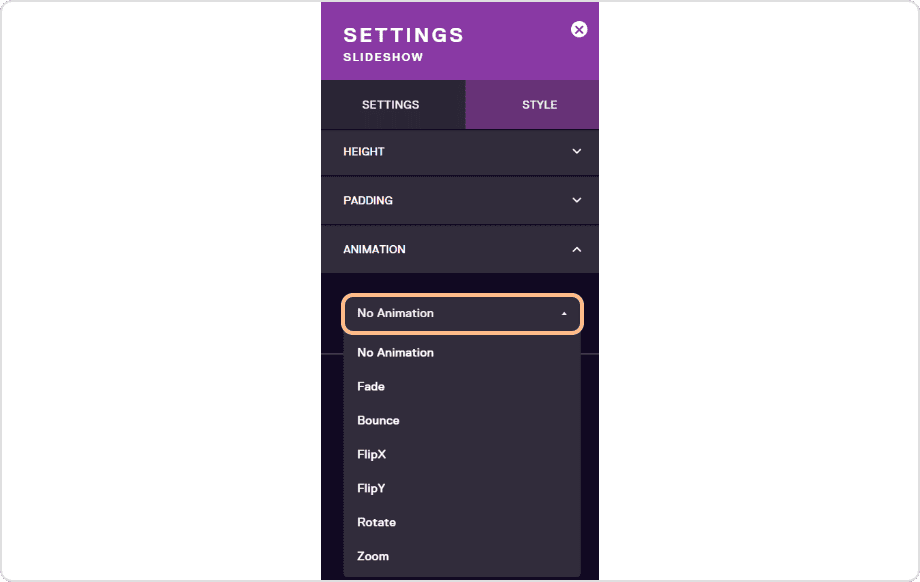This screenshot has height=582, width=920.
Task: Click the animation dropdown's small arrow
Action: pyautogui.click(x=564, y=314)
